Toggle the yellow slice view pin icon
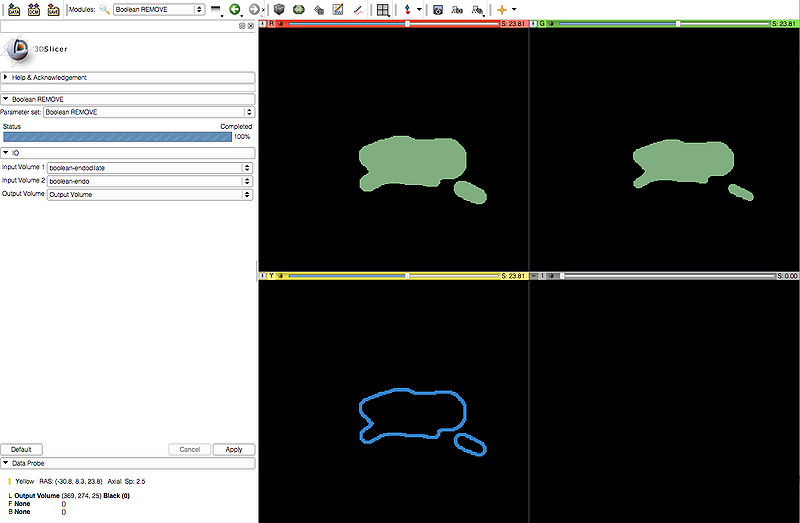The width and height of the screenshot is (800, 523). pyautogui.click(x=263, y=275)
